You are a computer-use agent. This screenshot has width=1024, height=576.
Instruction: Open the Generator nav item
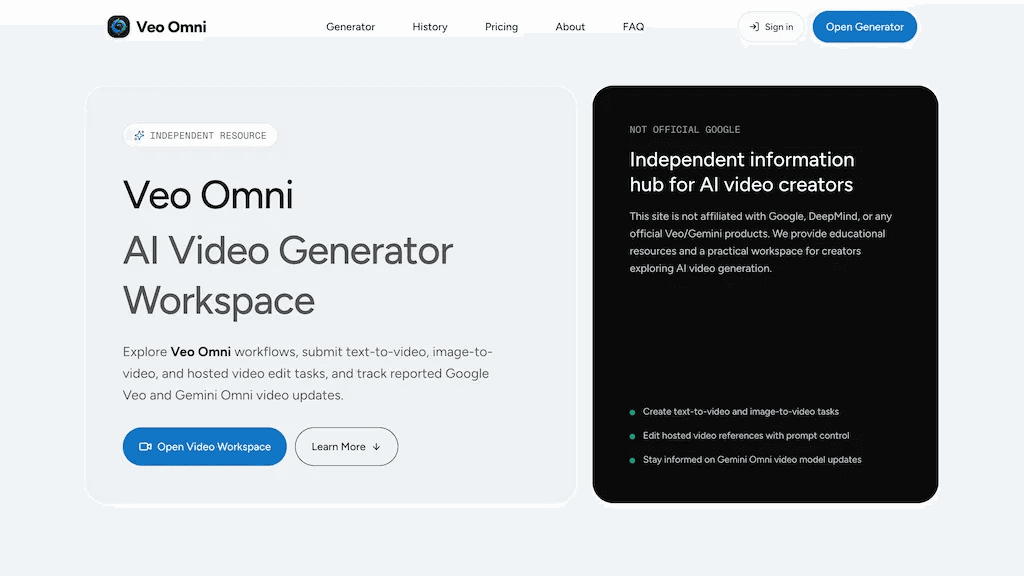click(351, 27)
